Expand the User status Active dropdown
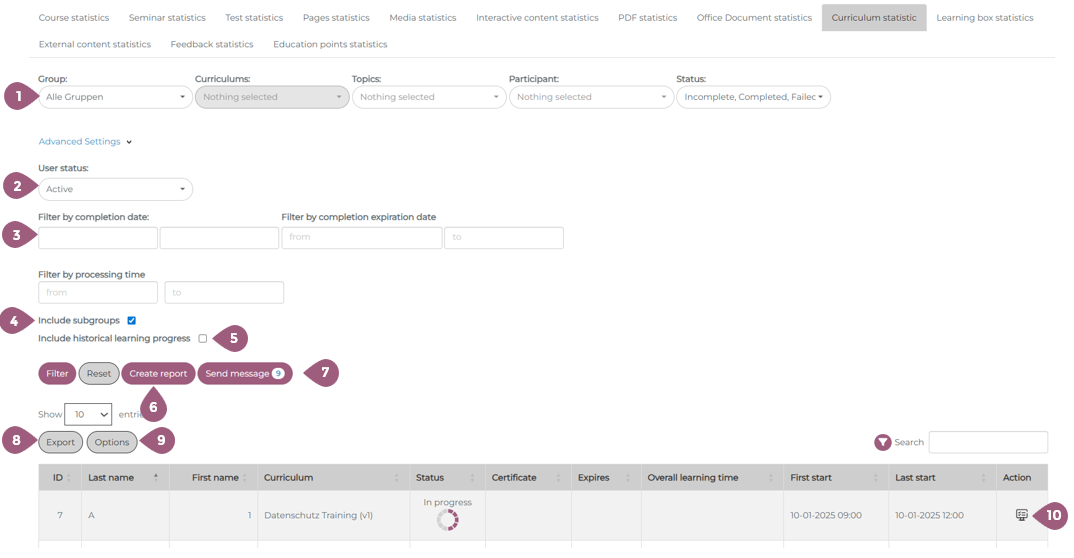 point(115,189)
